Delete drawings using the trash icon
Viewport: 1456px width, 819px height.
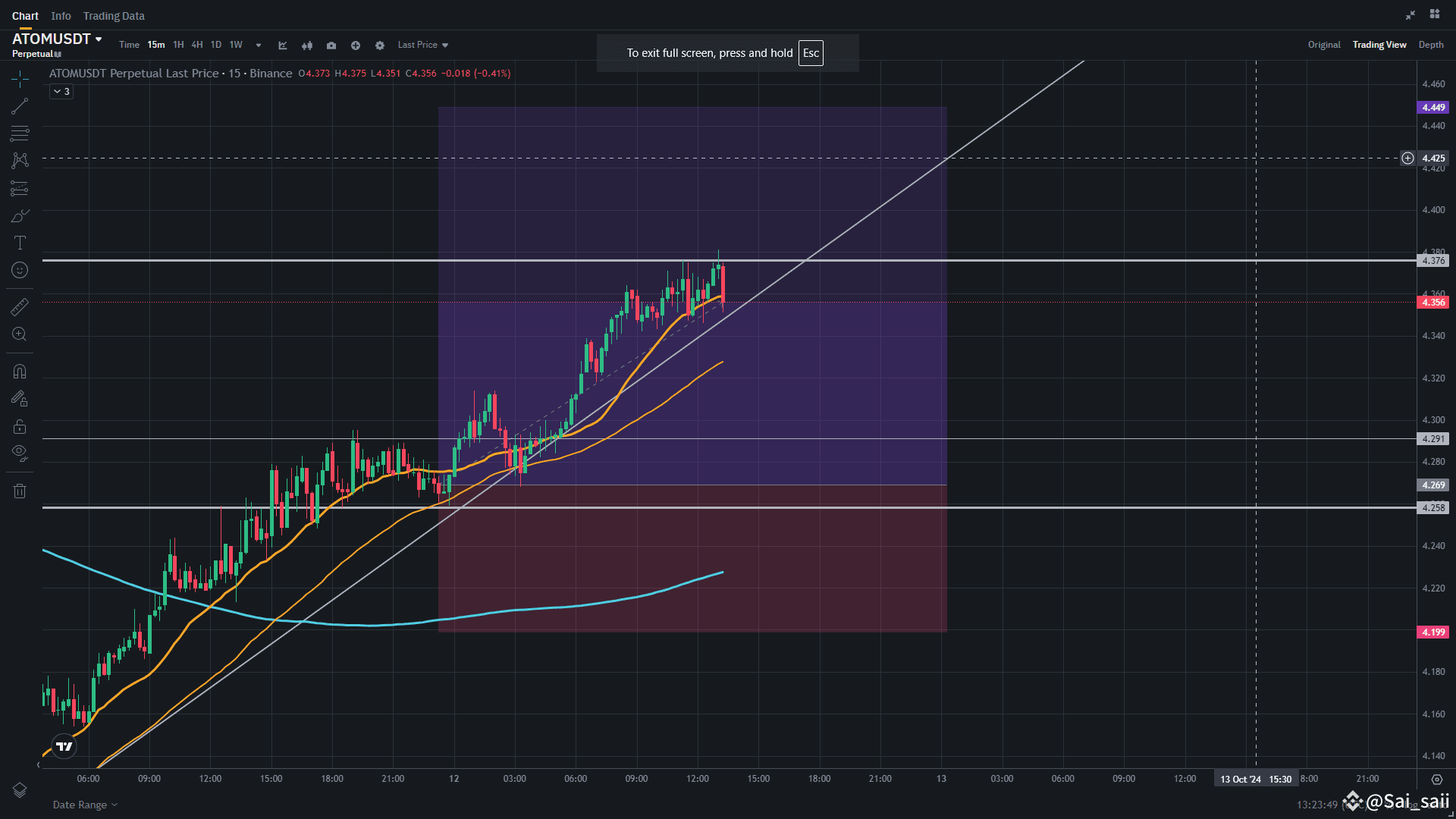click(x=20, y=491)
